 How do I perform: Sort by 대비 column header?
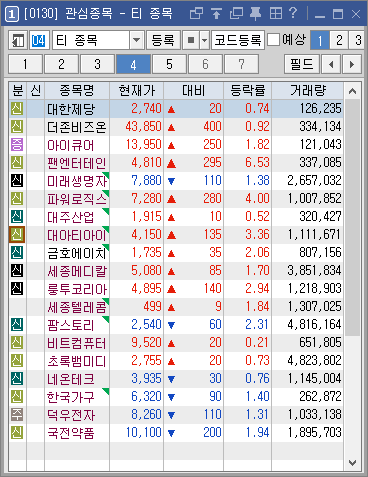[x=193, y=91]
